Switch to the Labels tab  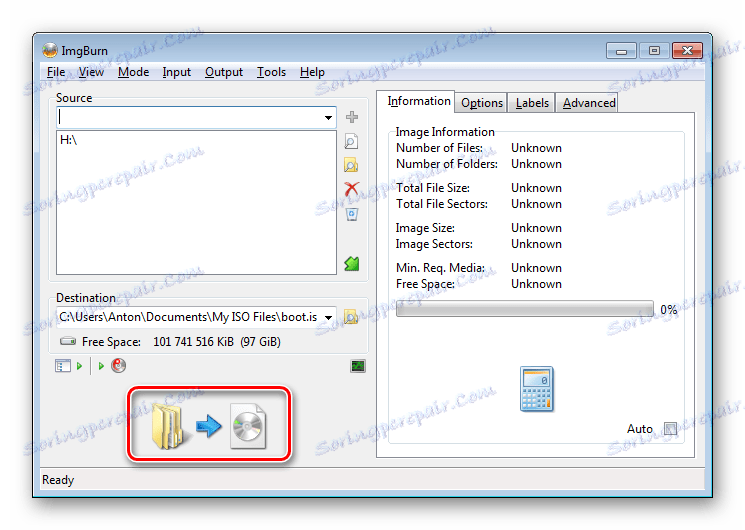tap(532, 103)
